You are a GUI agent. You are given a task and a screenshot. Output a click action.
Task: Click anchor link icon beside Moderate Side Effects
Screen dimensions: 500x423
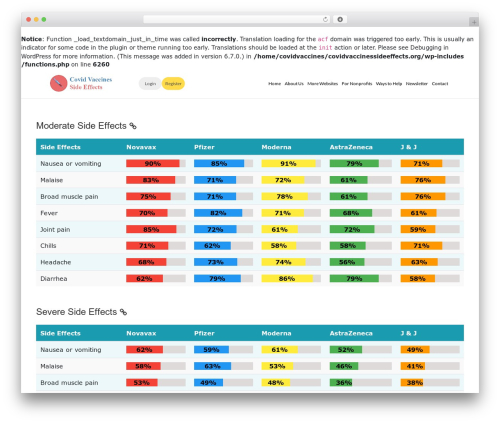pos(133,126)
